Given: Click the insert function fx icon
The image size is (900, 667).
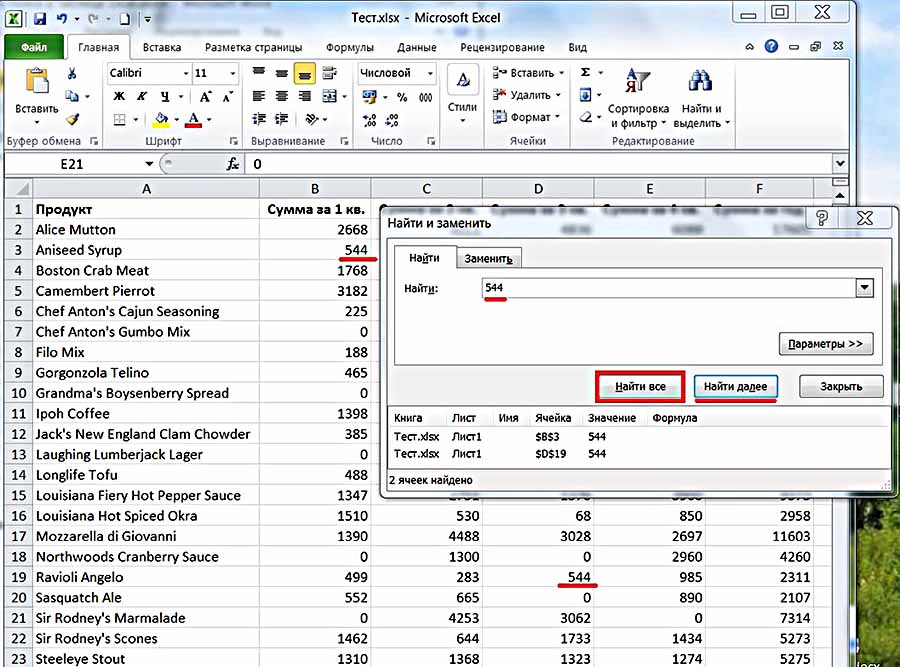Looking at the screenshot, I should [233, 163].
